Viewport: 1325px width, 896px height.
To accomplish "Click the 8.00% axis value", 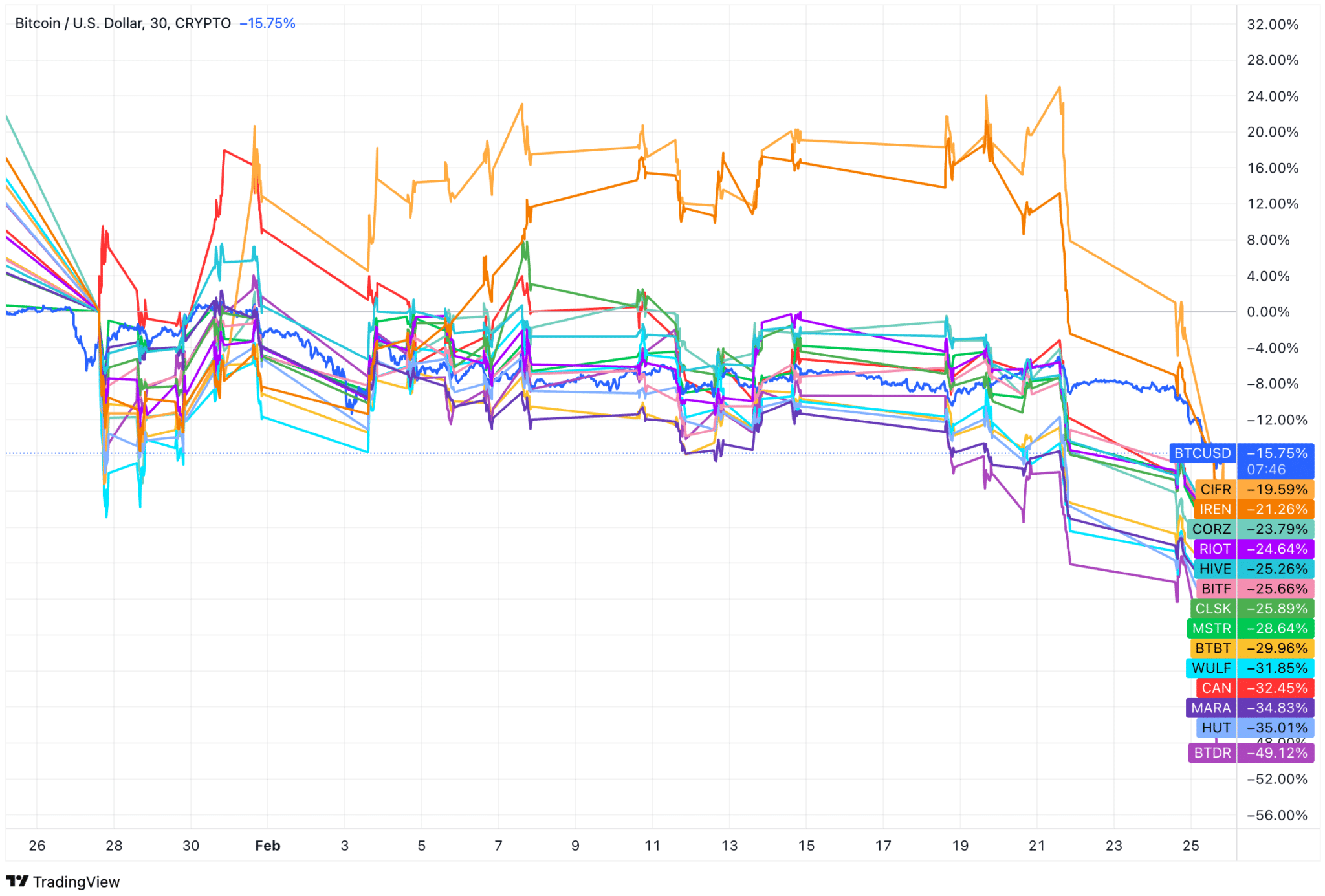I will 1269,240.
